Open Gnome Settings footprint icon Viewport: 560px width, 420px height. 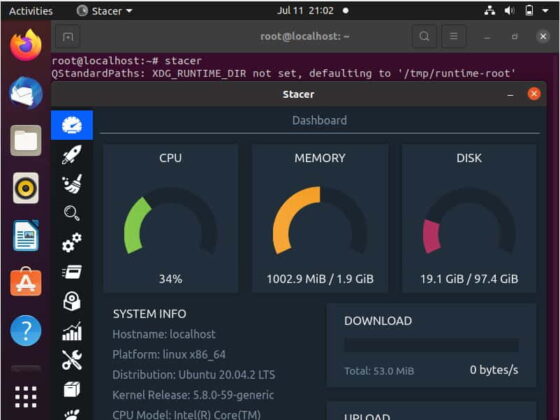(72, 414)
